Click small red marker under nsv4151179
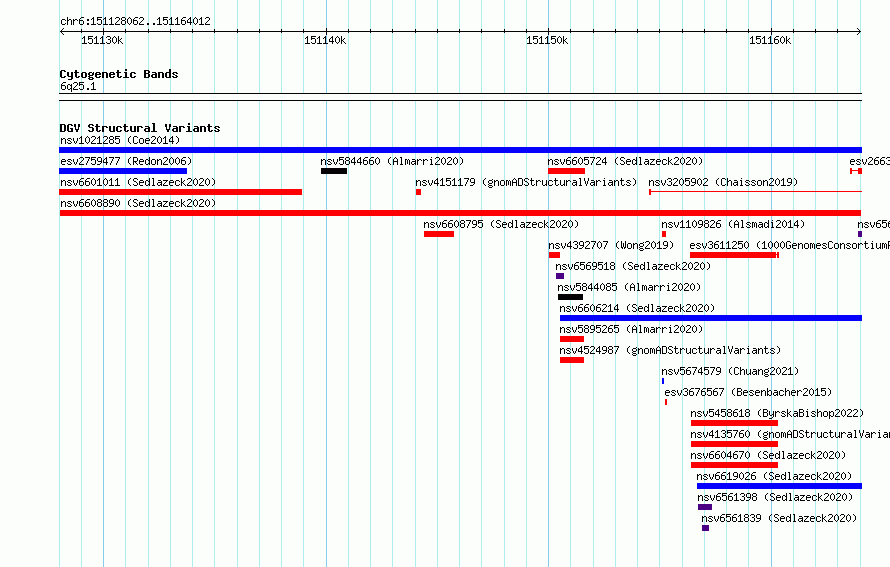Screen dimensions: 890x567 click(418, 192)
